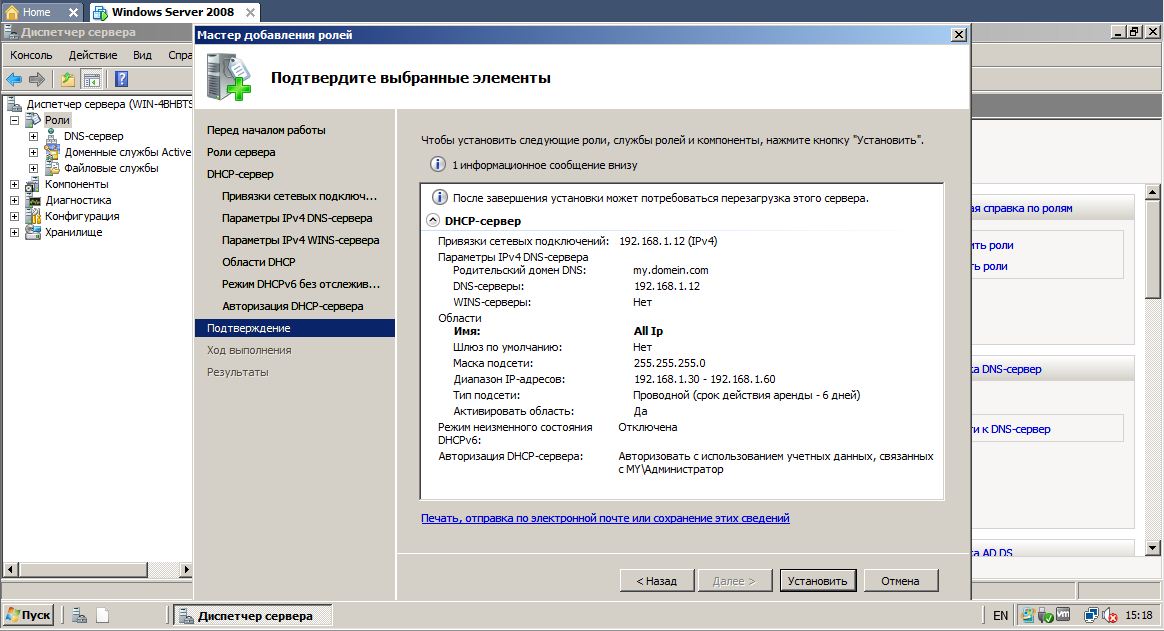Open Авторизация DHCP-сервера step
Image resolution: width=1164 pixels, height=631 pixels.
coord(292,306)
